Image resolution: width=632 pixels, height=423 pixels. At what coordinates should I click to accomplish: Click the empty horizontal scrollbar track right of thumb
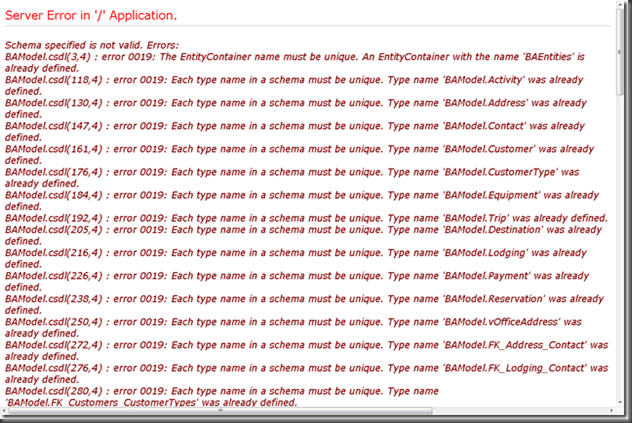click(520, 410)
